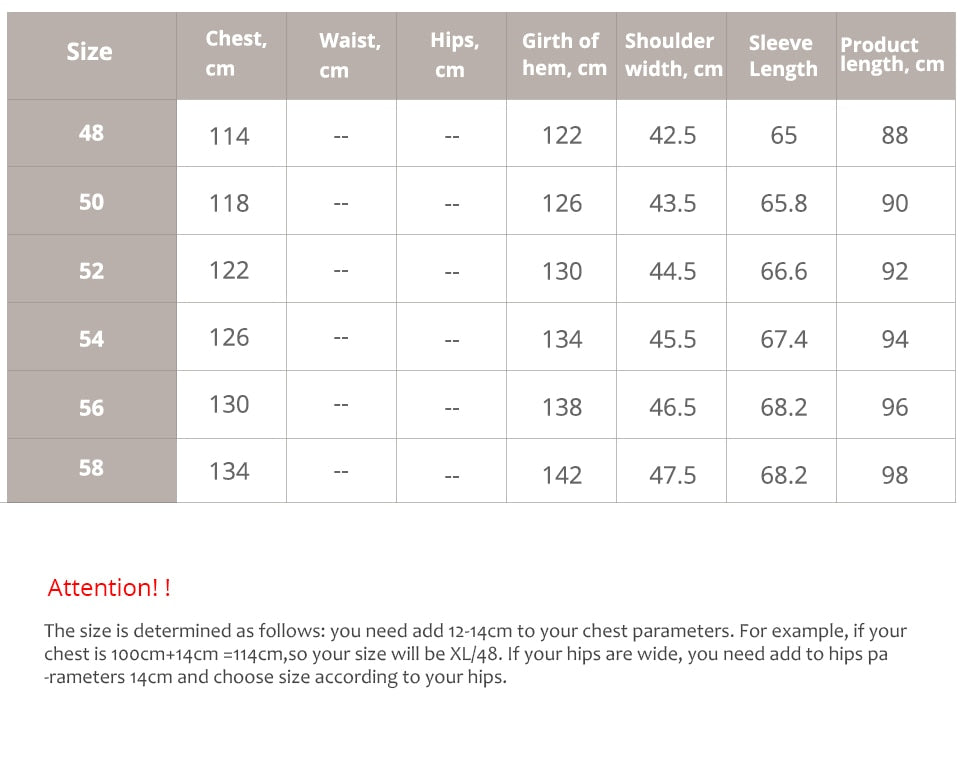Click the size 56 row label
The width and height of the screenshot is (960, 770).
point(91,407)
